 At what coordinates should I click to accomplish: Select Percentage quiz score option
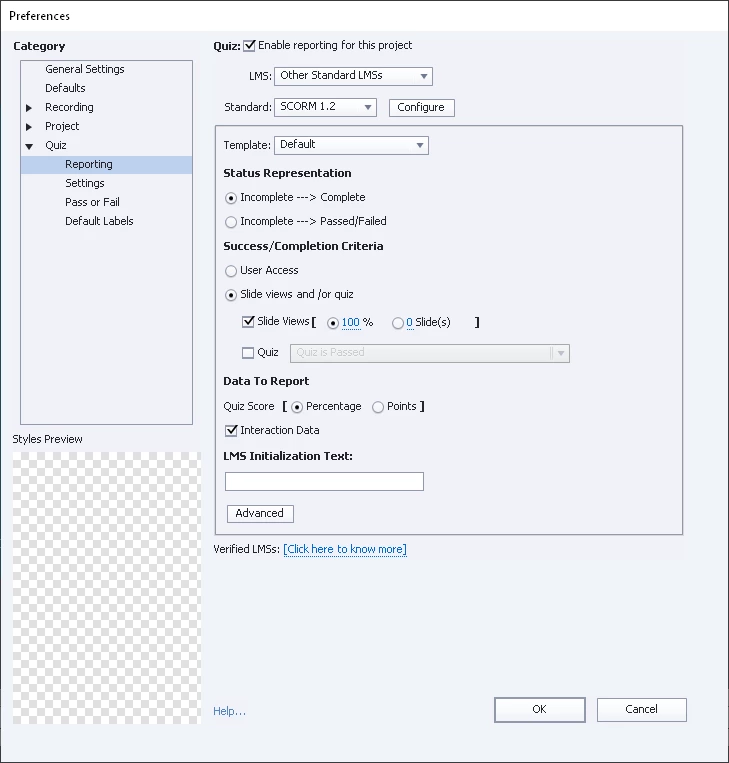point(297,407)
